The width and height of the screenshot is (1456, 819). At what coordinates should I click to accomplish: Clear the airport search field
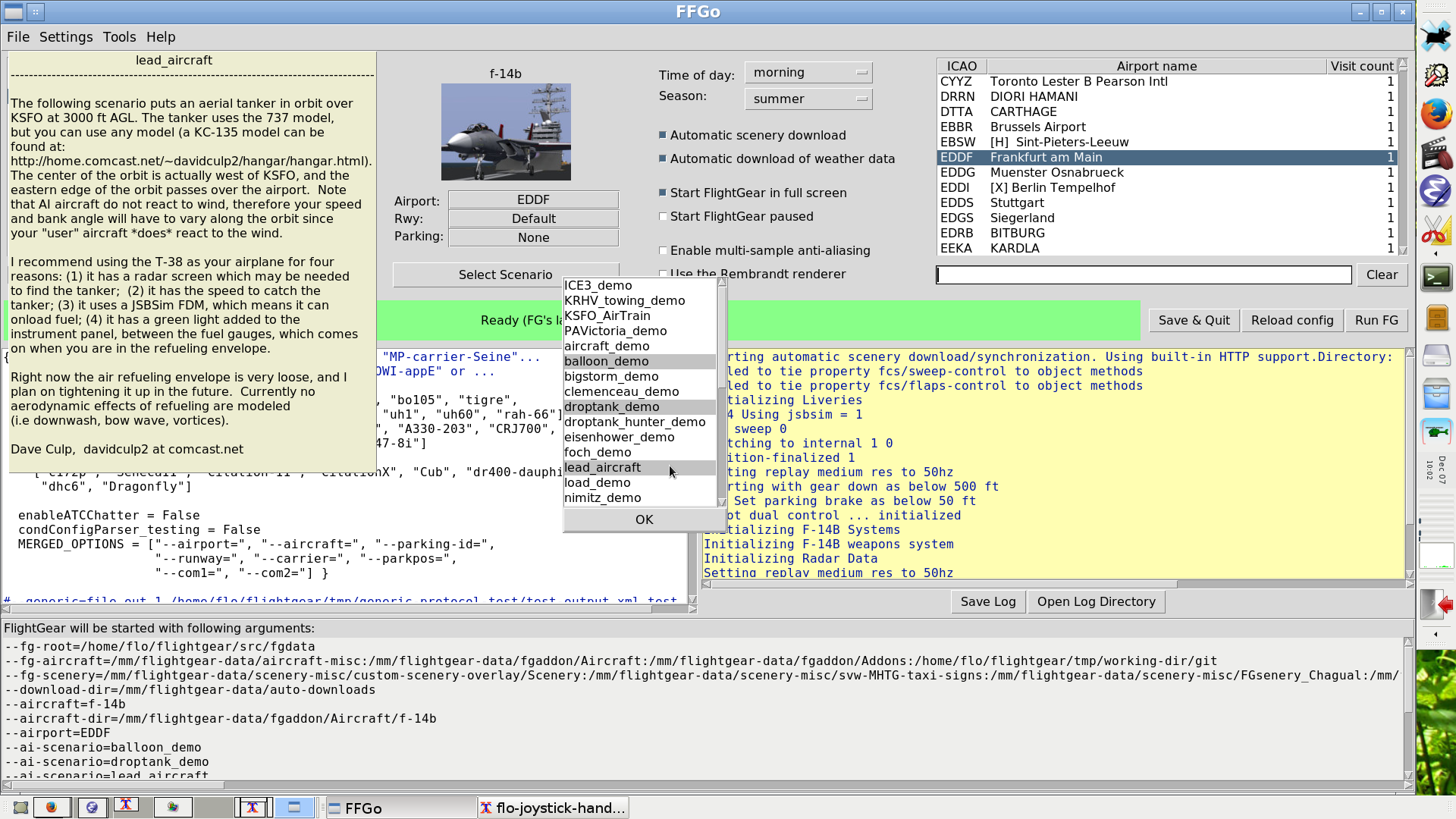[x=1382, y=275]
